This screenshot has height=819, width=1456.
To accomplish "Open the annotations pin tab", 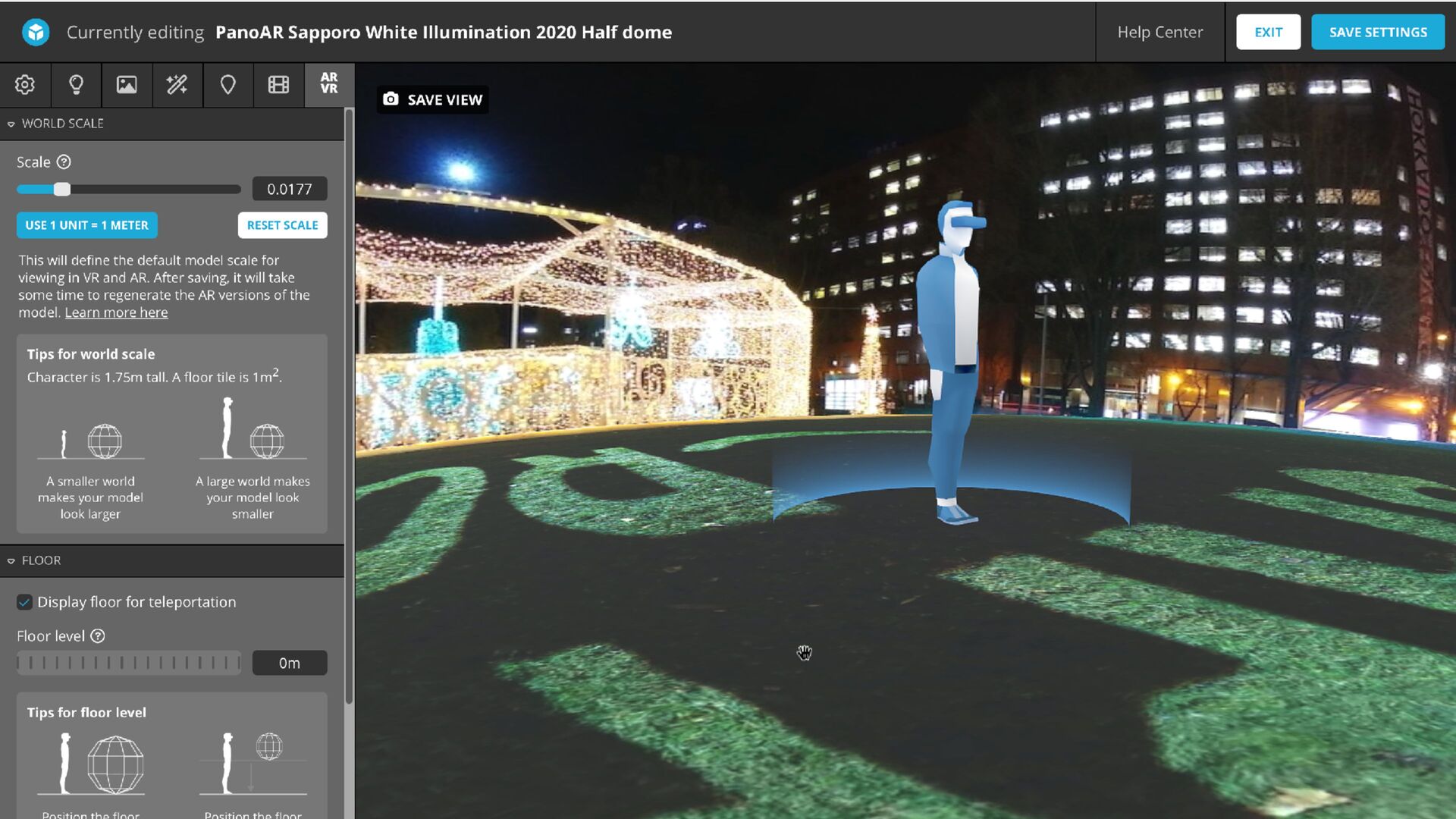I will point(227,84).
